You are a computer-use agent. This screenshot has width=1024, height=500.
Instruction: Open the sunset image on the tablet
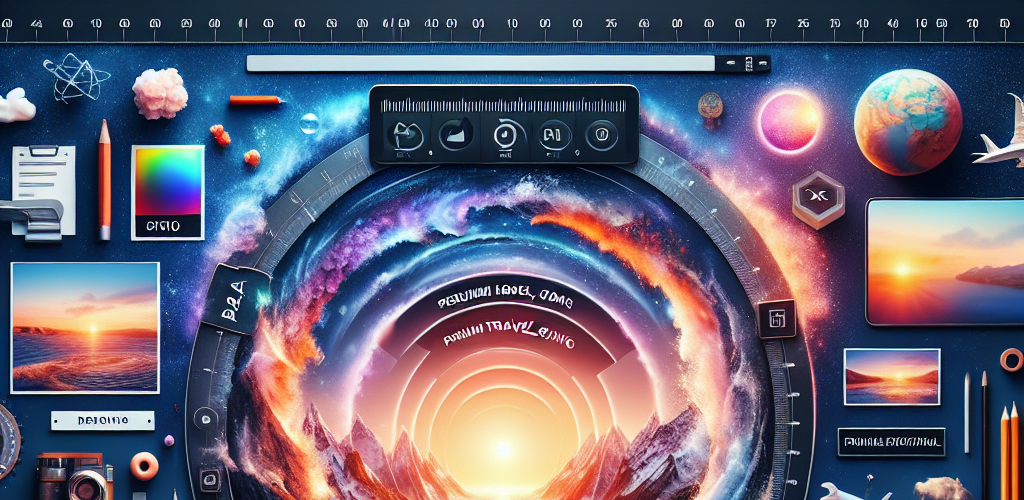tap(944, 261)
